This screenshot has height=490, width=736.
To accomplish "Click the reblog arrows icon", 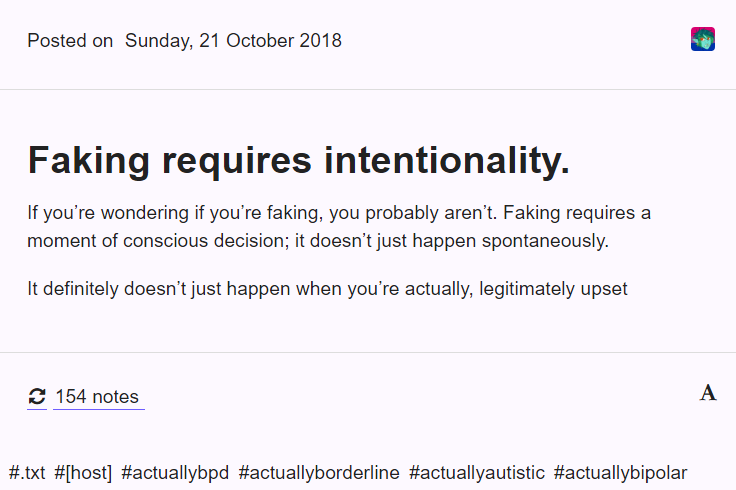I will coord(37,397).
